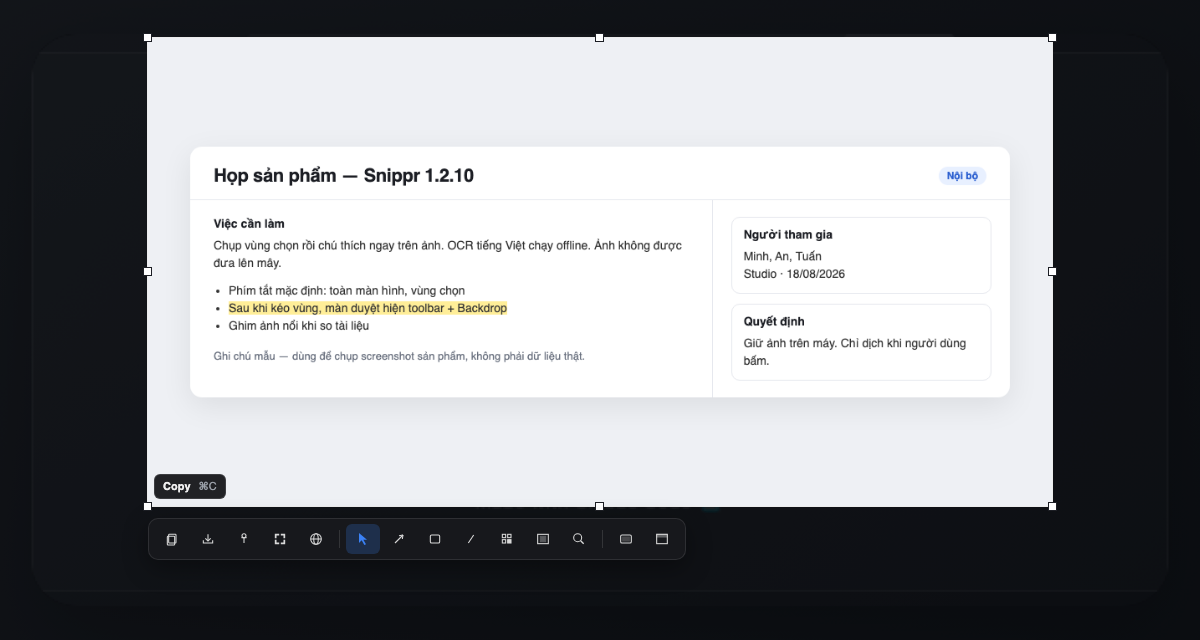This screenshot has height=640, width=1200.
Task: Click the "Studio · 18/08/2026" line
Action: pyautogui.click(x=794, y=274)
